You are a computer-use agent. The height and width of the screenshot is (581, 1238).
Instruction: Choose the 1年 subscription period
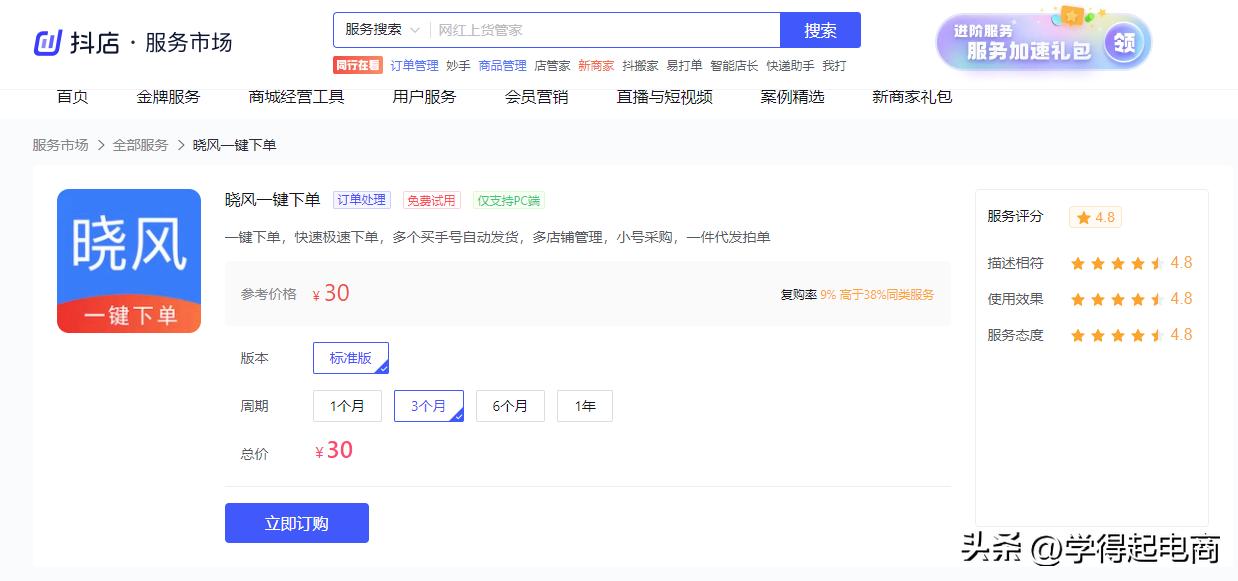(585, 405)
